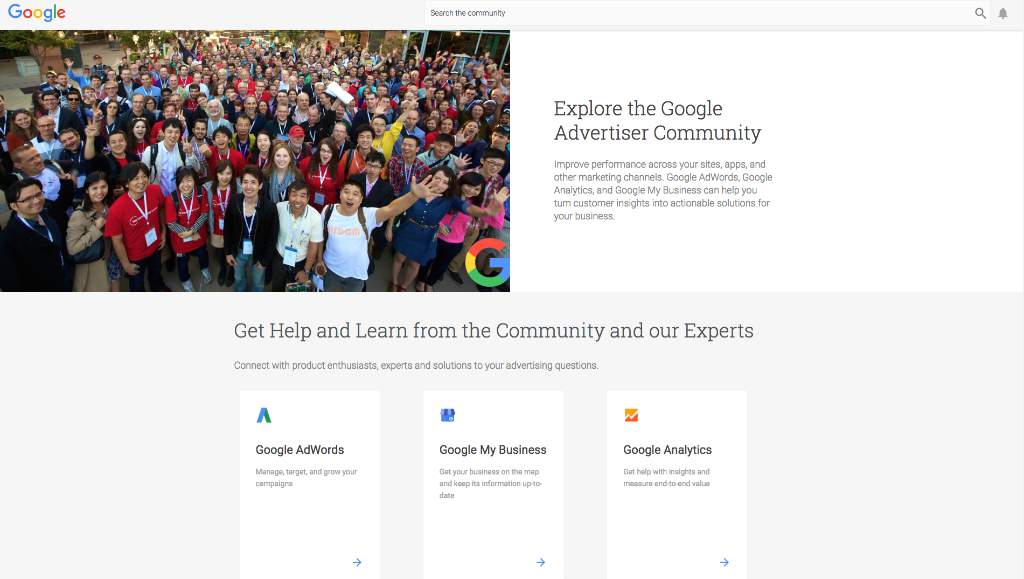Image resolution: width=1024 pixels, height=579 pixels.
Task: Click 'Get your business on the map' description
Action: click(x=490, y=483)
